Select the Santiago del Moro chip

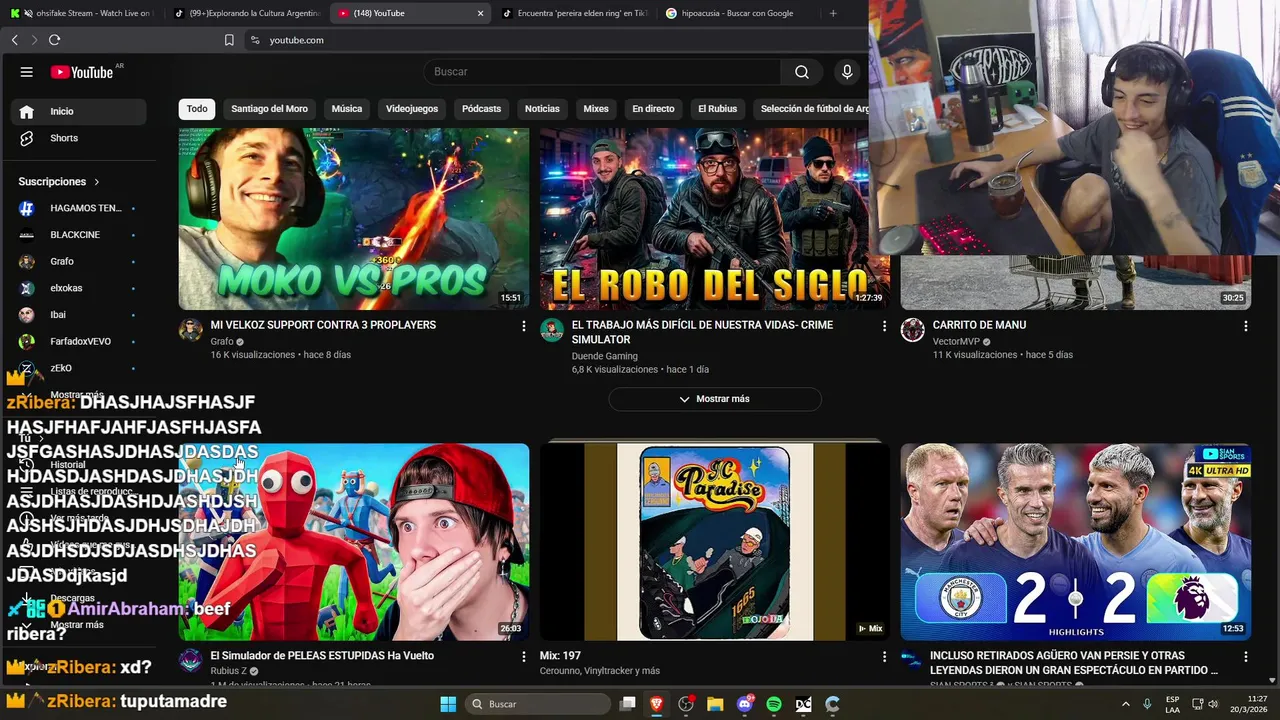click(x=270, y=109)
